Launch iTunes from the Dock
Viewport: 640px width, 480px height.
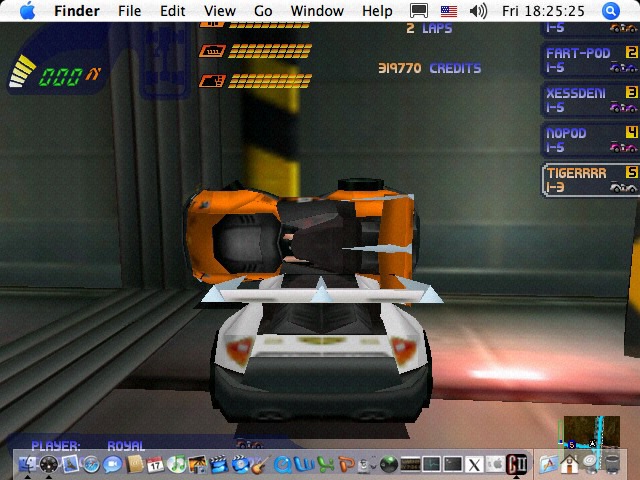[x=176, y=464]
